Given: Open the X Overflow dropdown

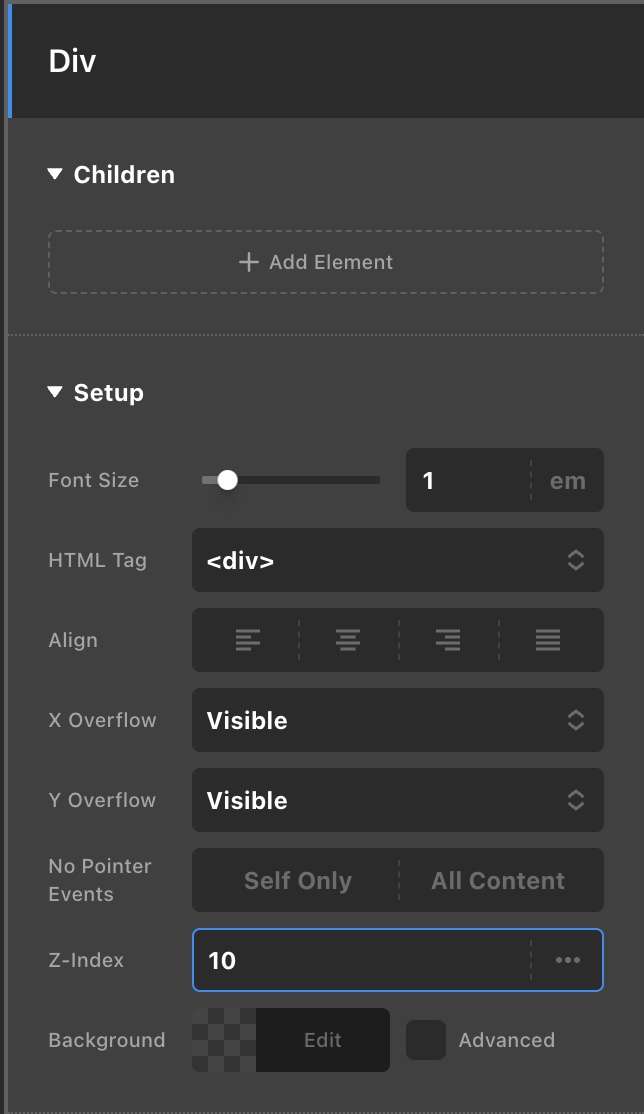Looking at the screenshot, I should coord(397,720).
